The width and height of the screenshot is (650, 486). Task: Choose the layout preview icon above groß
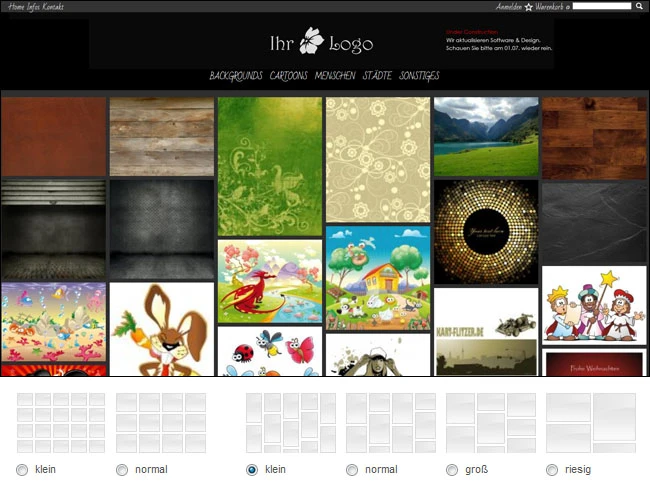click(x=491, y=423)
